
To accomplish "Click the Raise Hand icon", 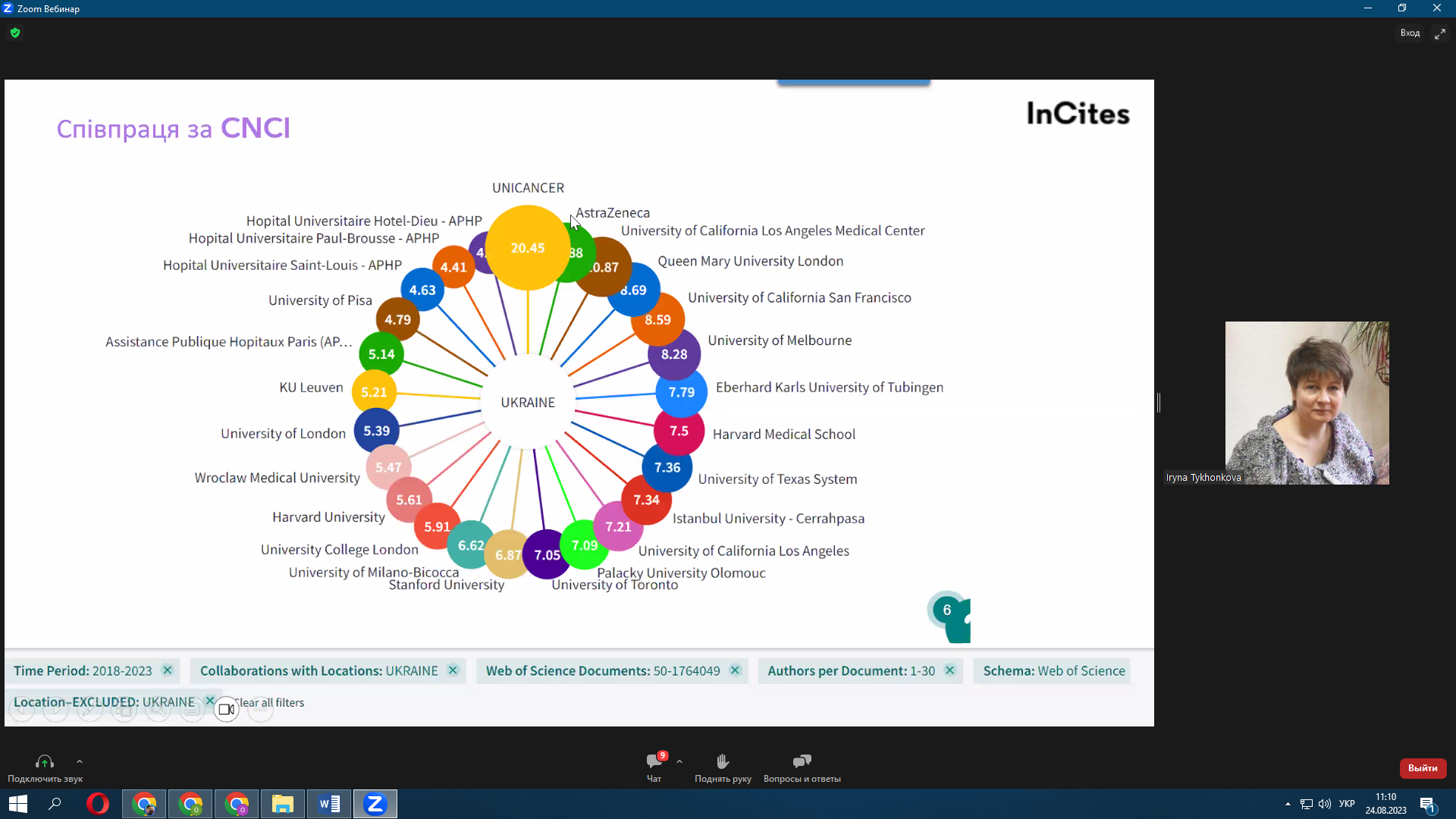I will point(723,761).
